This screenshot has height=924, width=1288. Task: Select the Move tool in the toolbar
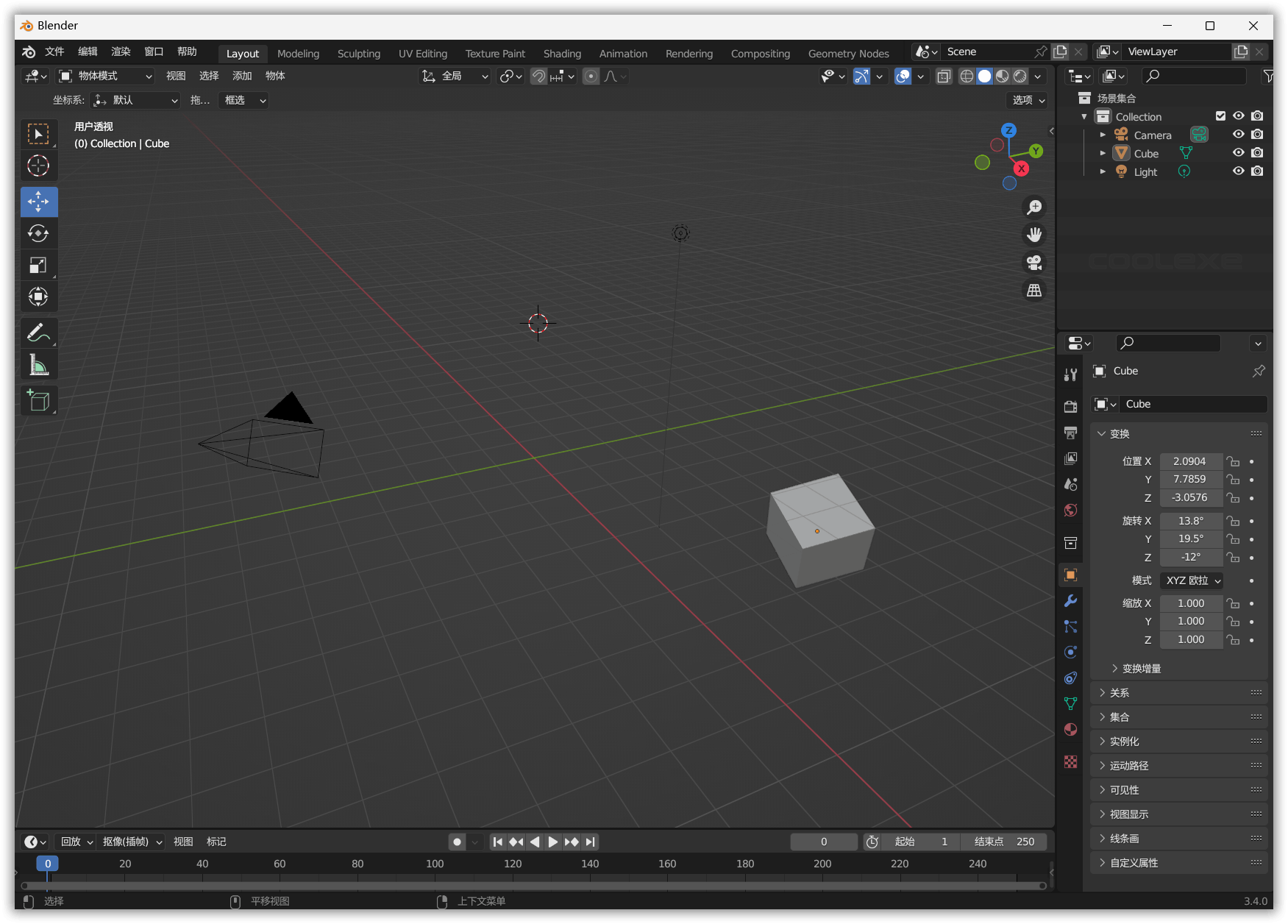38,201
